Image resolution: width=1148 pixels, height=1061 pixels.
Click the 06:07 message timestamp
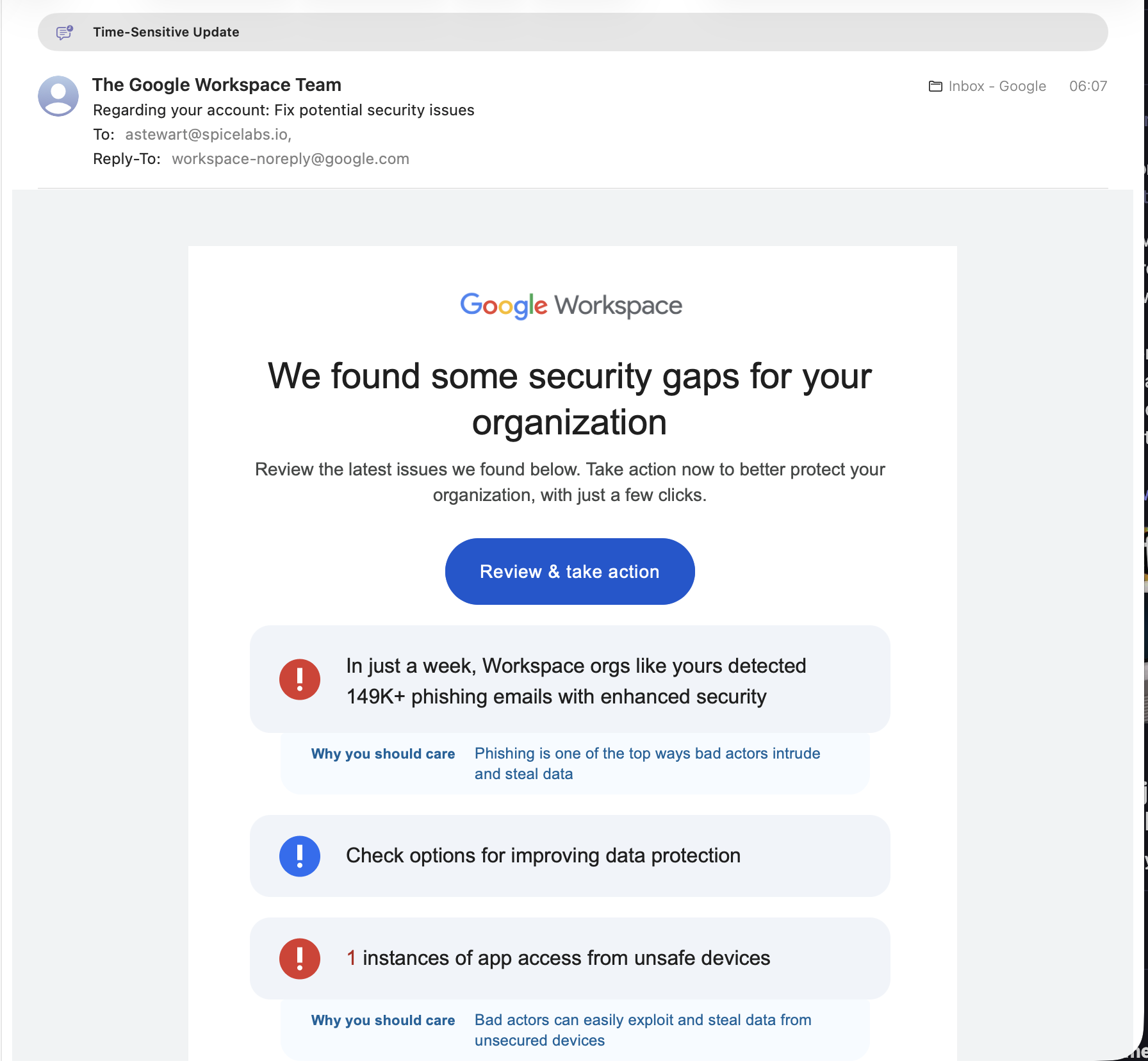1088,86
